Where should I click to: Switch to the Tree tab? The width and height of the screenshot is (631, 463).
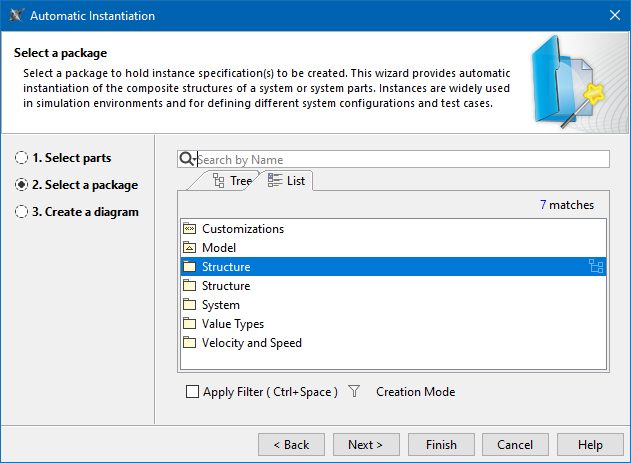(232, 181)
